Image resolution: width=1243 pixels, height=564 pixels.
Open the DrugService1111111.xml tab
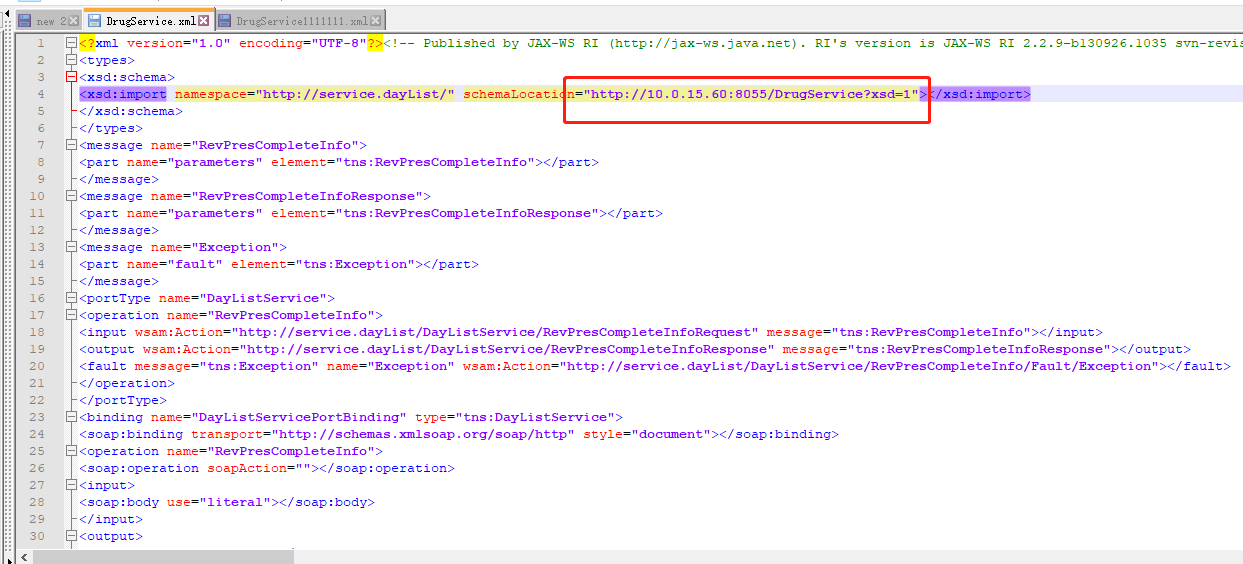pyautogui.click(x=302, y=20)
